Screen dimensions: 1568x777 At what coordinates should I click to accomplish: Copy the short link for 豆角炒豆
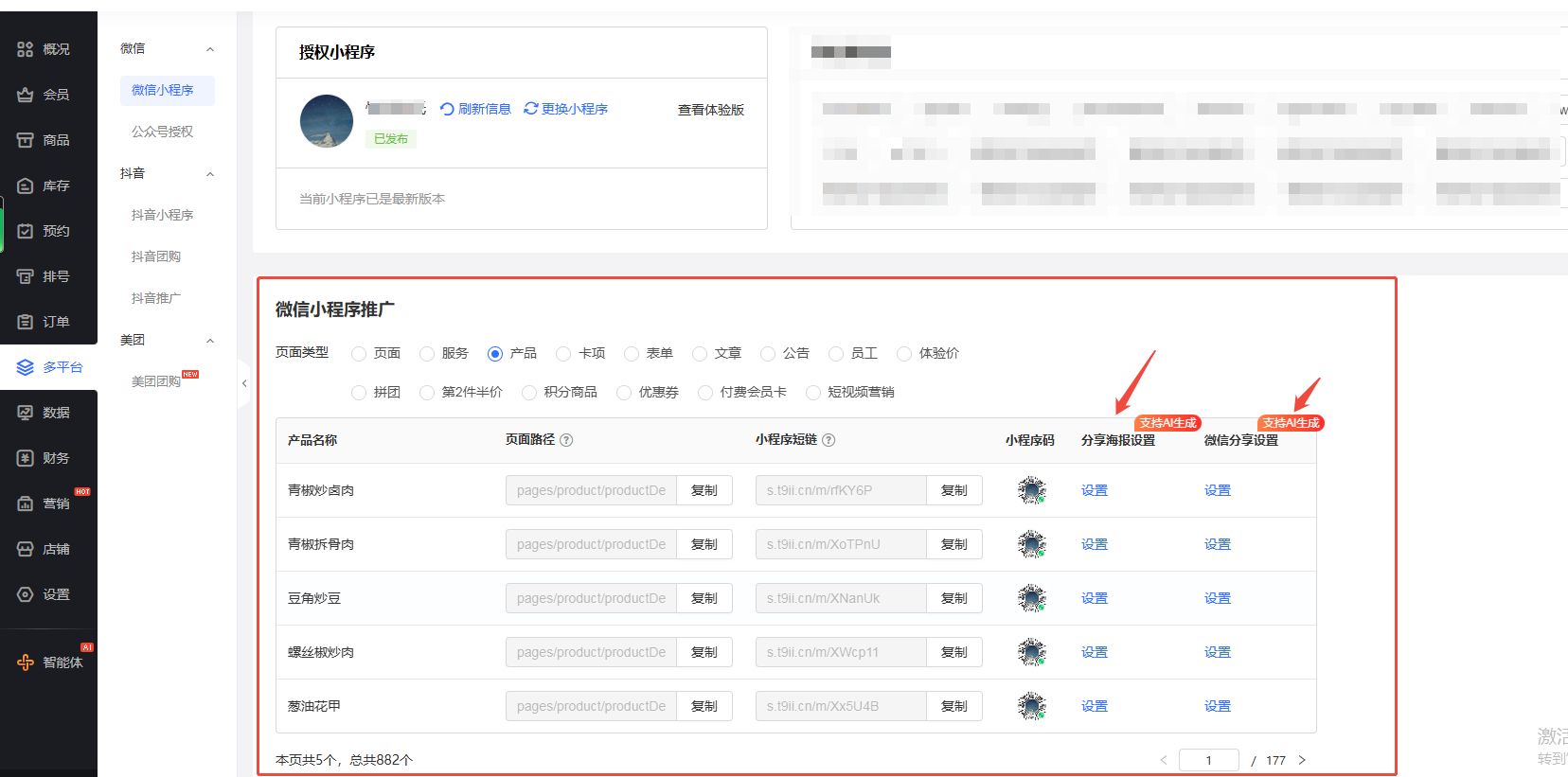pos(953,598)
